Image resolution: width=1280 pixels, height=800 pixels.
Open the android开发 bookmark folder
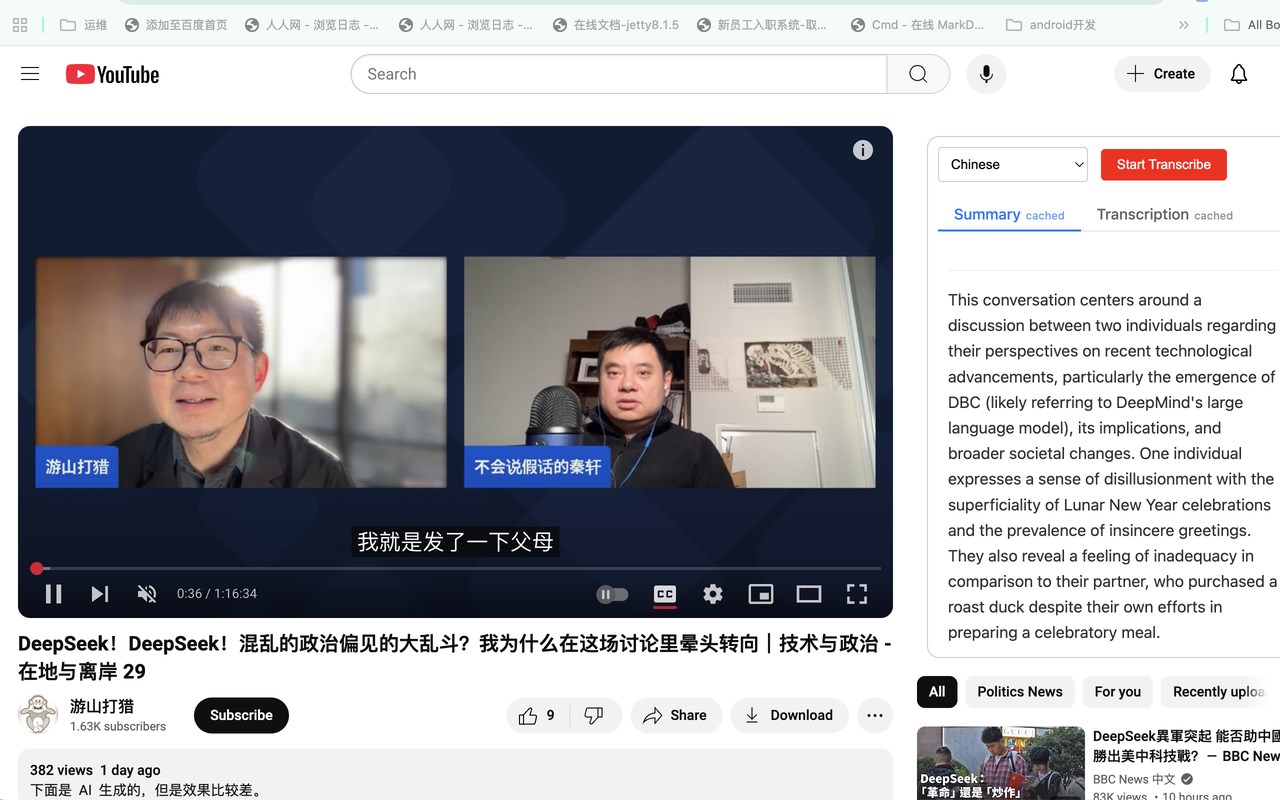(x=1051, y=25)
